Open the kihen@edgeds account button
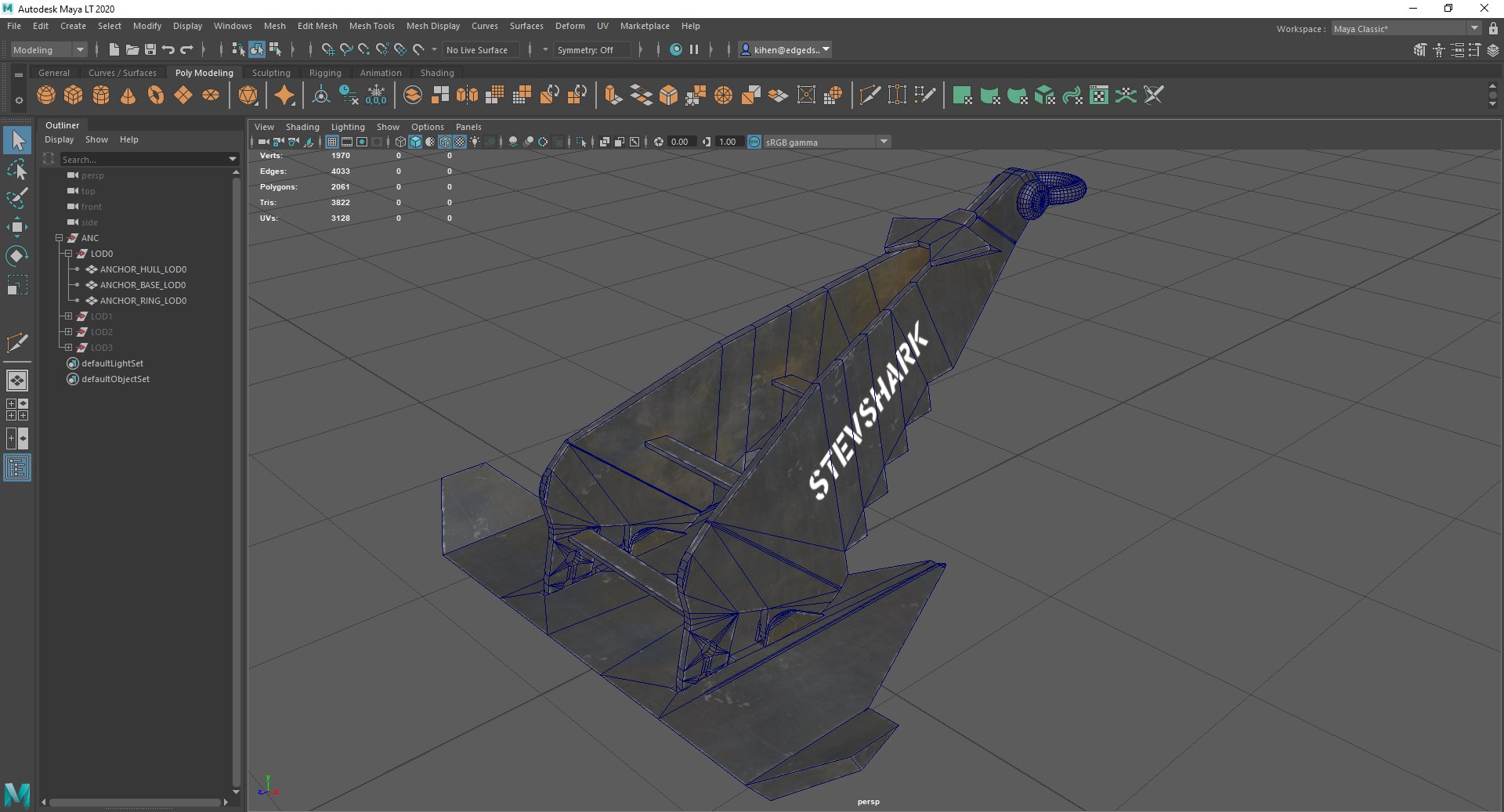The width and height of the screenshot is (1504, 812). pos(785,49)
